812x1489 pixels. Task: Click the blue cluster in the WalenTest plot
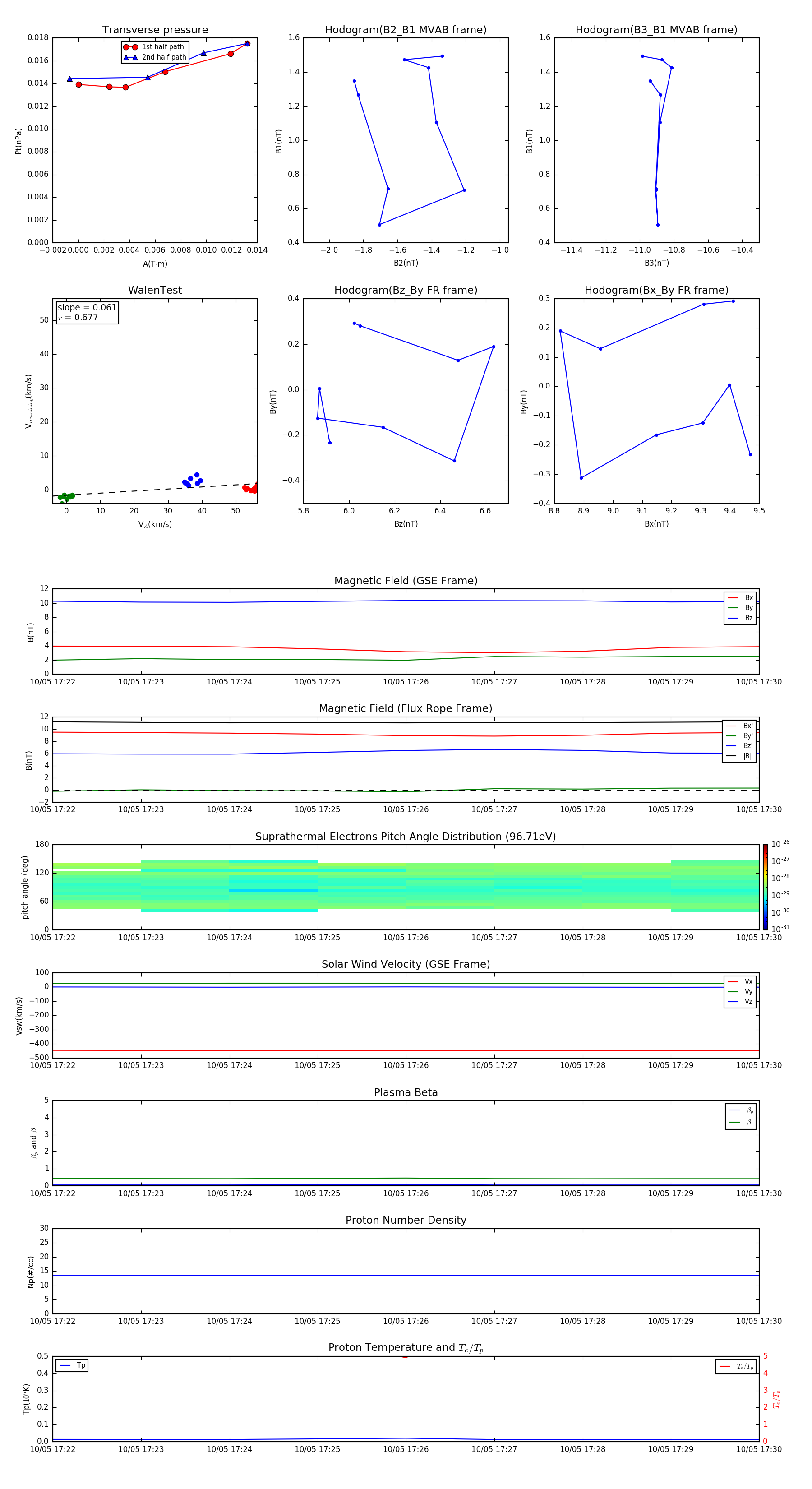tap(193, 481)
